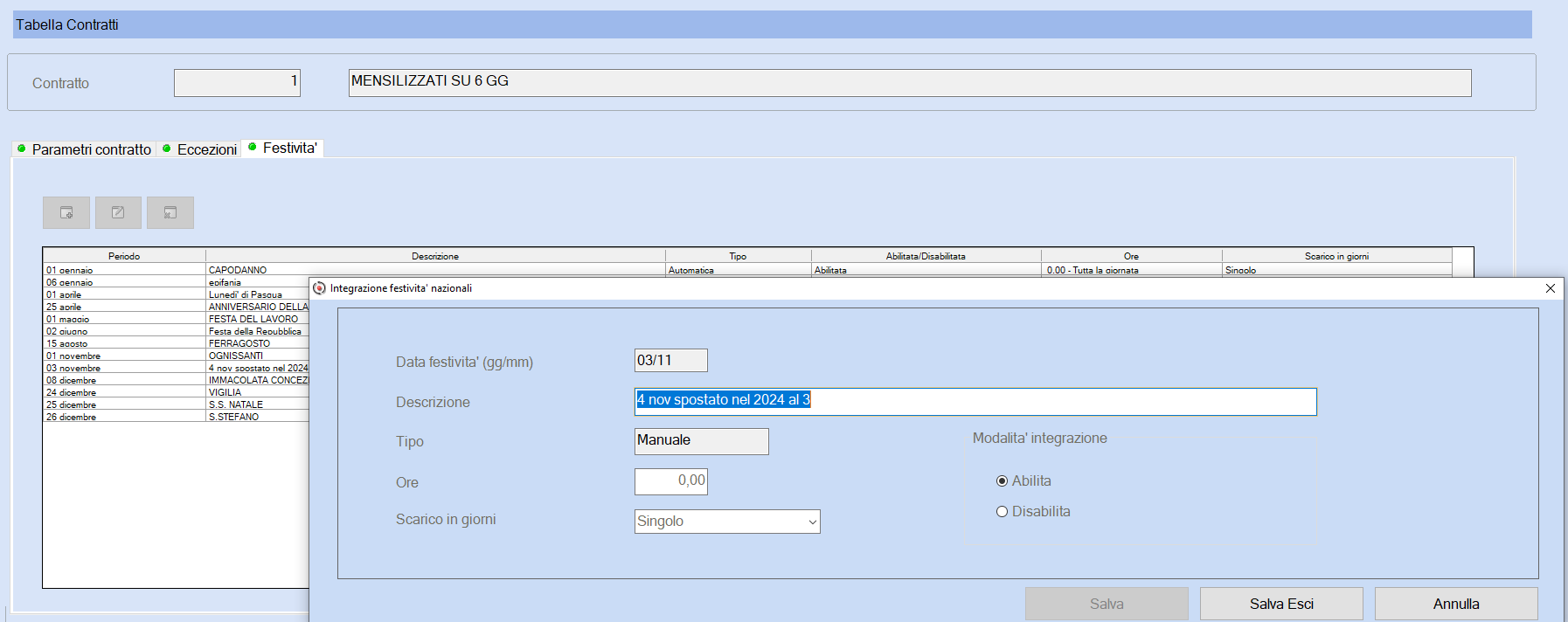Select the Festivita' tab
Viewport: 1568px width, 622px height.
[283, 148]
